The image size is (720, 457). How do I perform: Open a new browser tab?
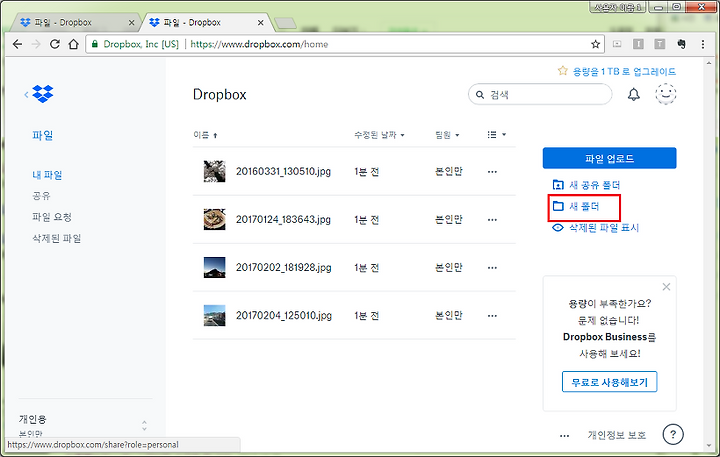pos(285,23)
